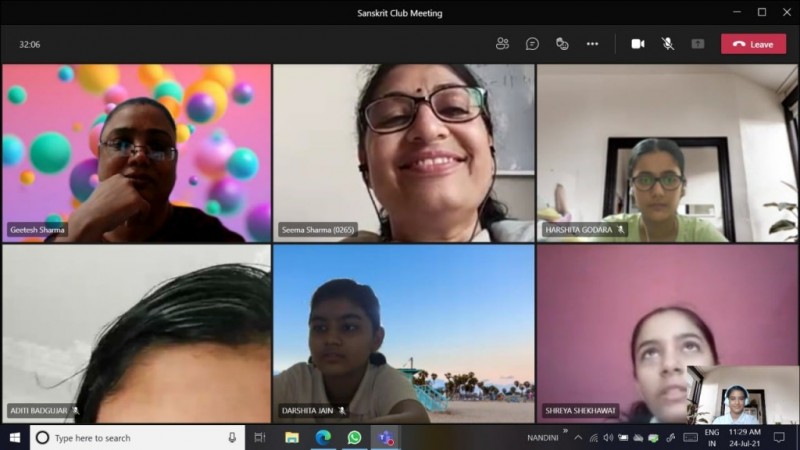The width and height of the screenshot is (800, 450).
Task: Click the Geetesh Sharma name label
Action: point(37,230)
